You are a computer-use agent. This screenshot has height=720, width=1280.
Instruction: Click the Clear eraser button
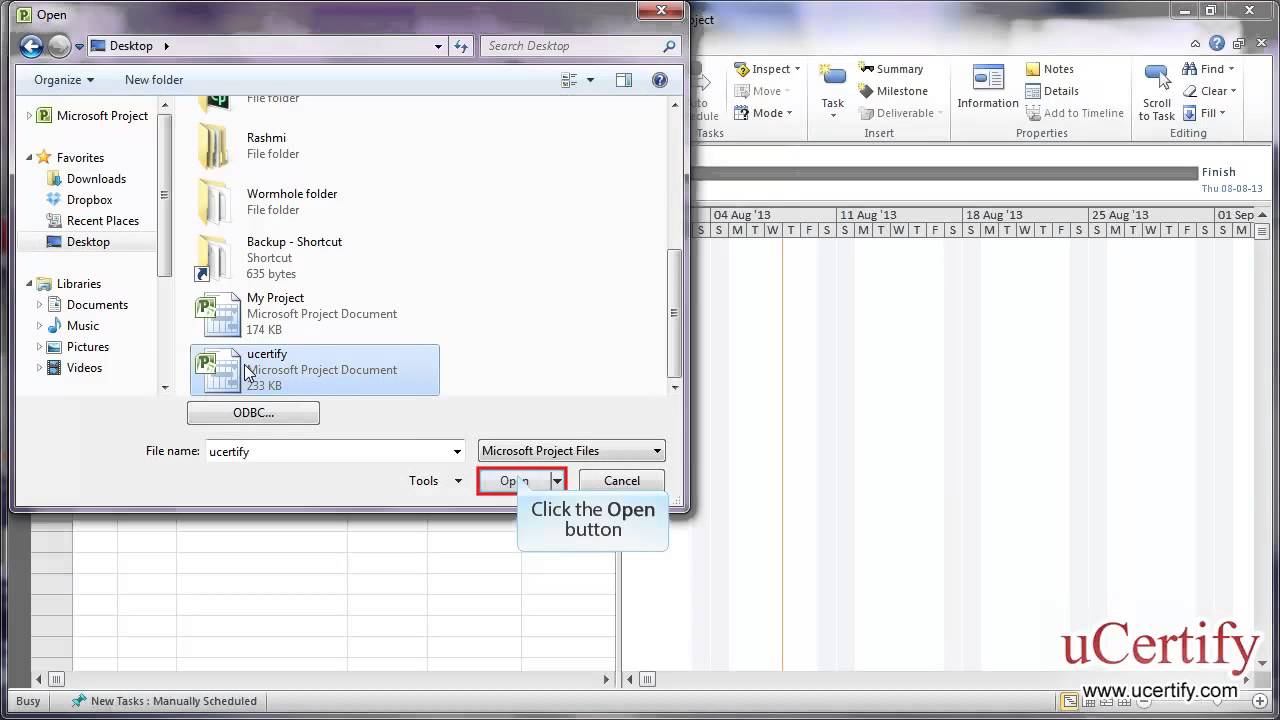coord(1209,91)
